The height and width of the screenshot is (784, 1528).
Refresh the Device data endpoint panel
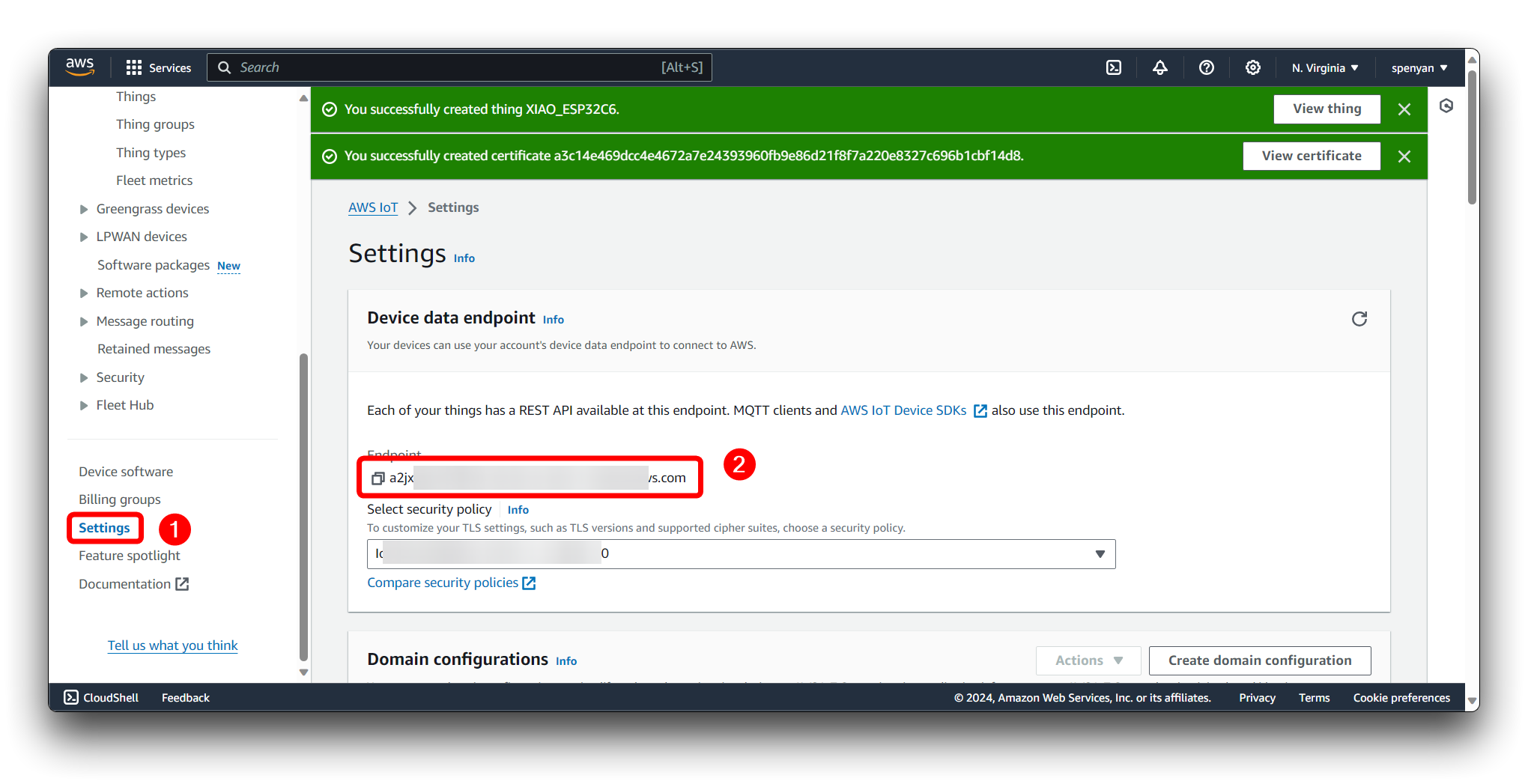1359,319
